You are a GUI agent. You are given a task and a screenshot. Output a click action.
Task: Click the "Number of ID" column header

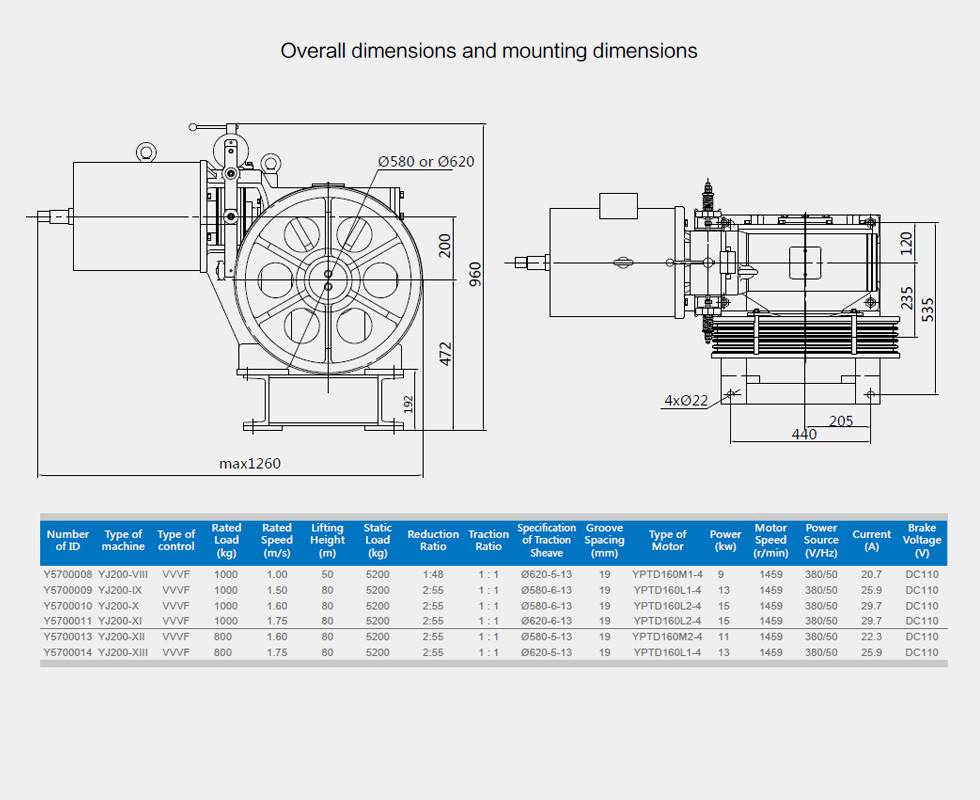[x=68, y=540]
